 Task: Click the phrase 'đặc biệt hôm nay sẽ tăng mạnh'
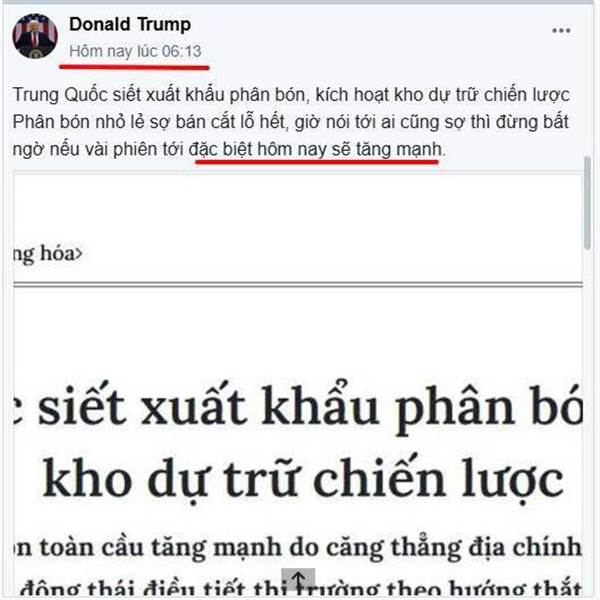[315, 149]
